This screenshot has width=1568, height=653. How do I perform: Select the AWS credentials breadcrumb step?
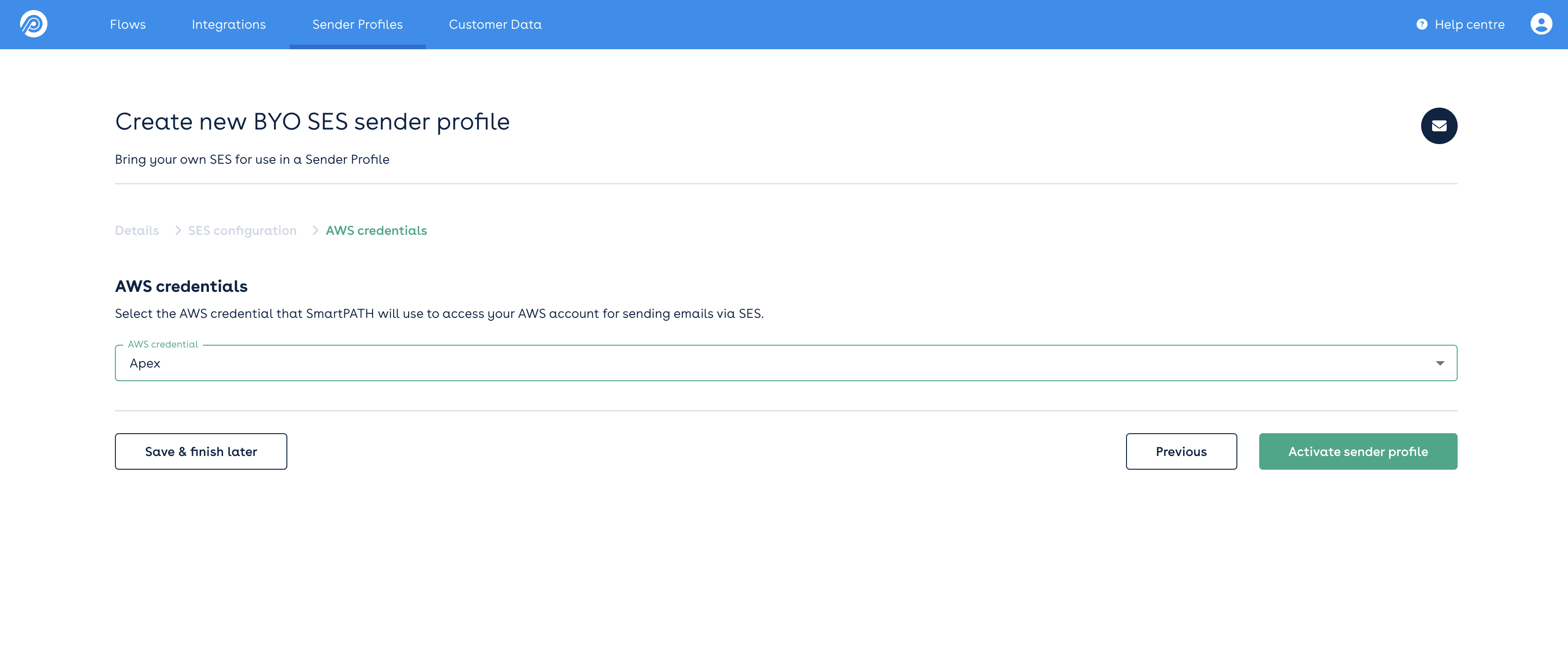376,231
